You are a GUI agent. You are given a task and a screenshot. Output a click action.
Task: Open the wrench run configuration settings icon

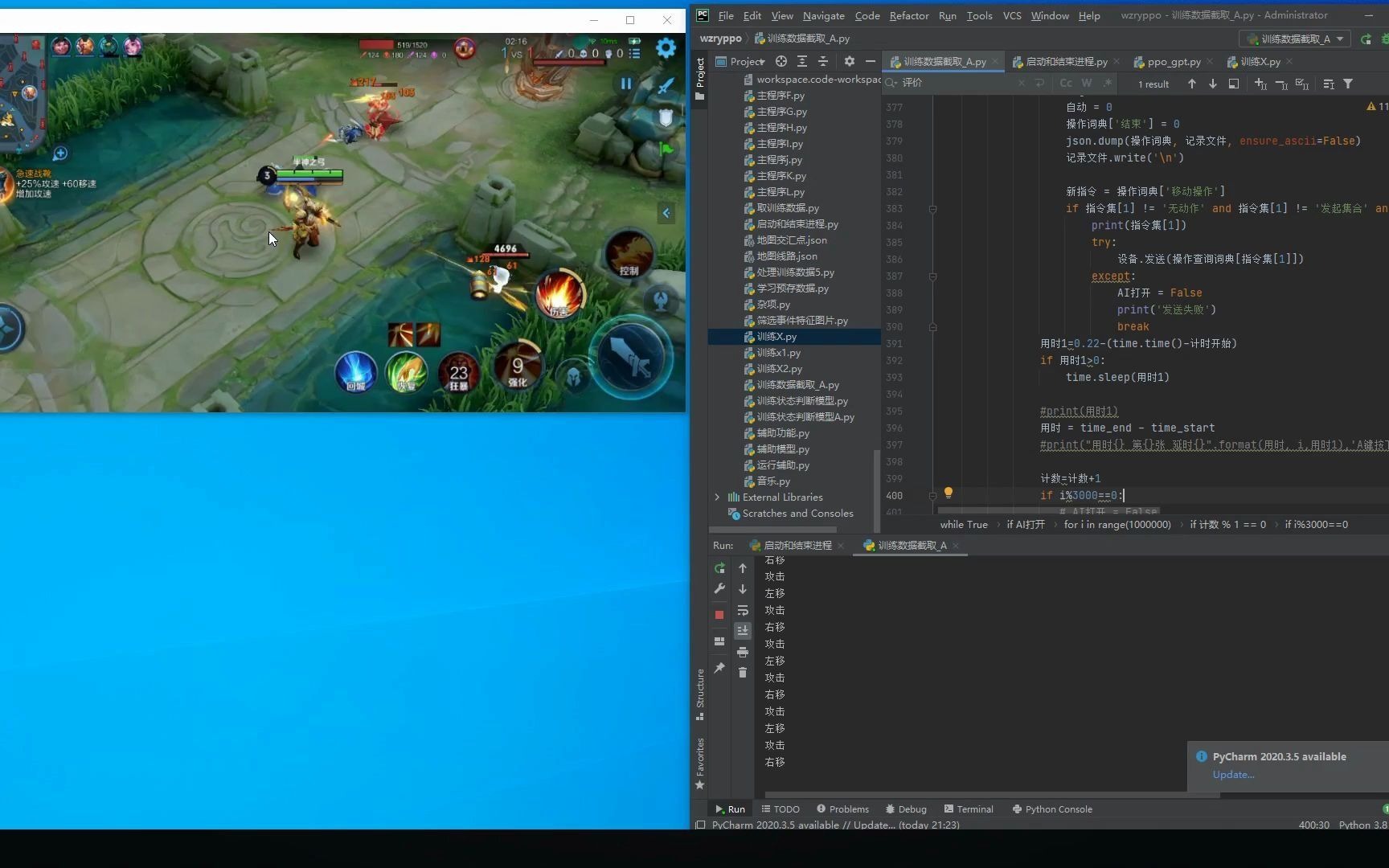point(719,589)
